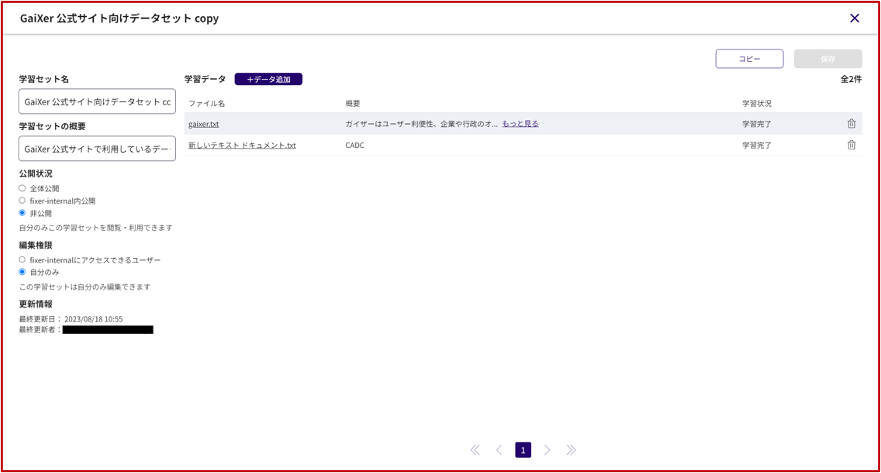This screenshot has width=881, height=473.
Task: Select the 全体公開 radio option
Action: [x=23, y=188]
